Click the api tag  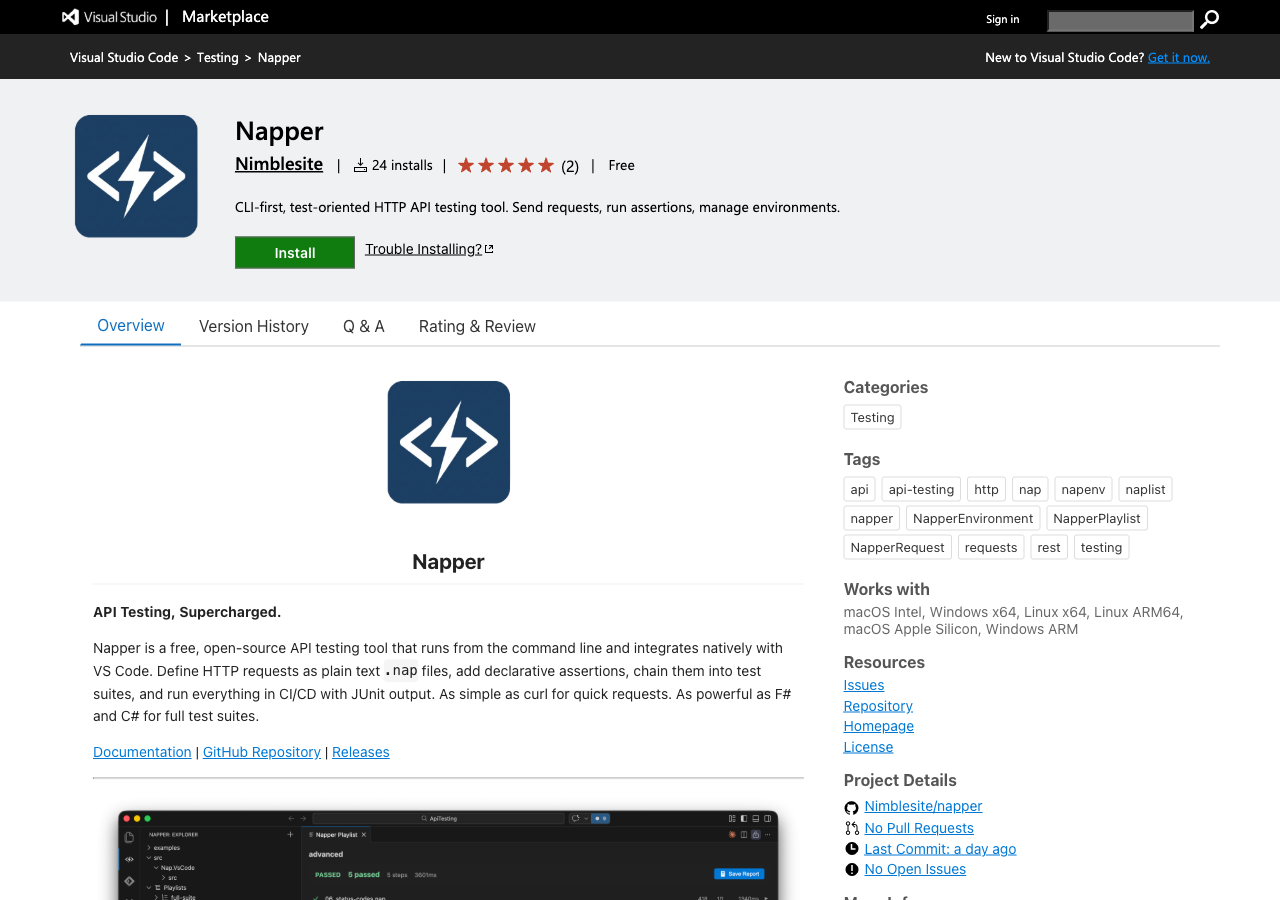pyautogui.click(x=860, y=489)
